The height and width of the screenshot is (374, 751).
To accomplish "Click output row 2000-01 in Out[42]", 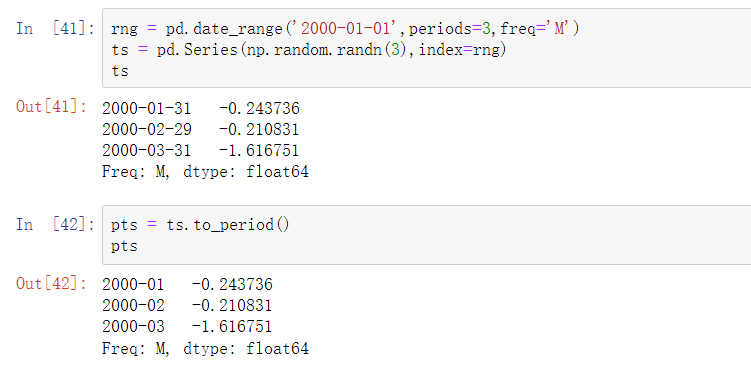I will 187,284.
